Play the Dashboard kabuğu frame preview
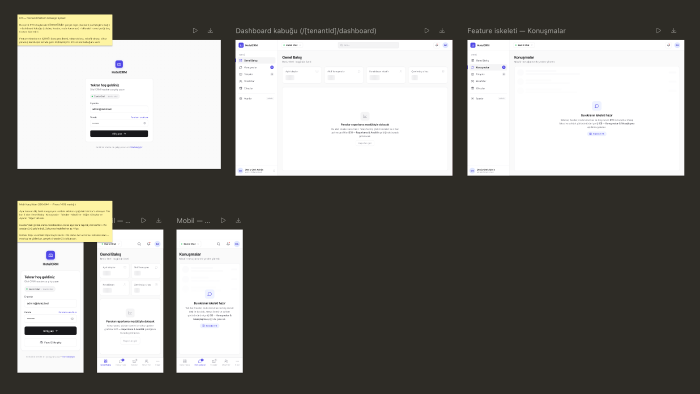The image size is (700, 394). pyautogui.click(x=427, y=31)
